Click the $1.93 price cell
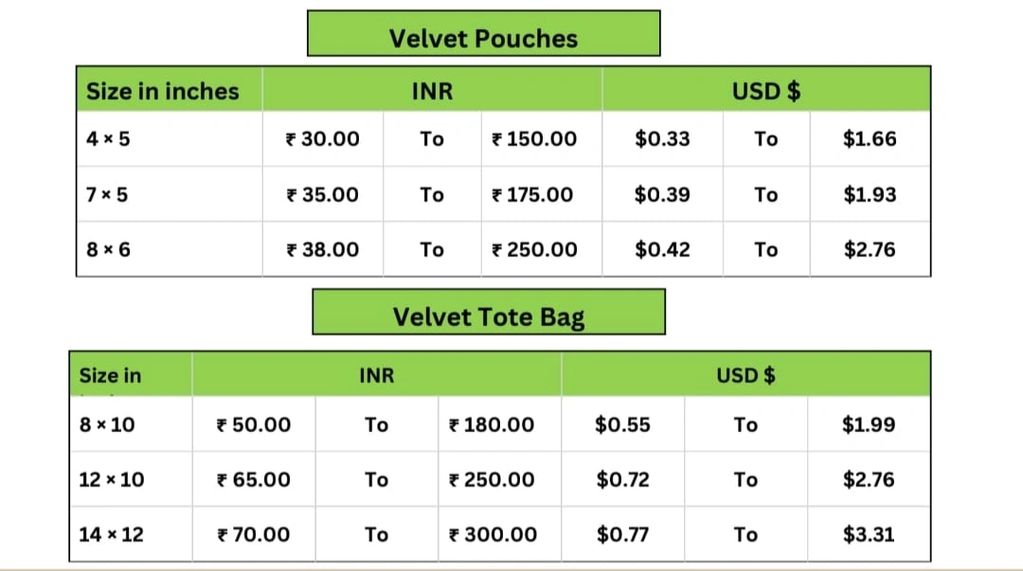Screen dimensions: 1023x571 click(870, 194)
